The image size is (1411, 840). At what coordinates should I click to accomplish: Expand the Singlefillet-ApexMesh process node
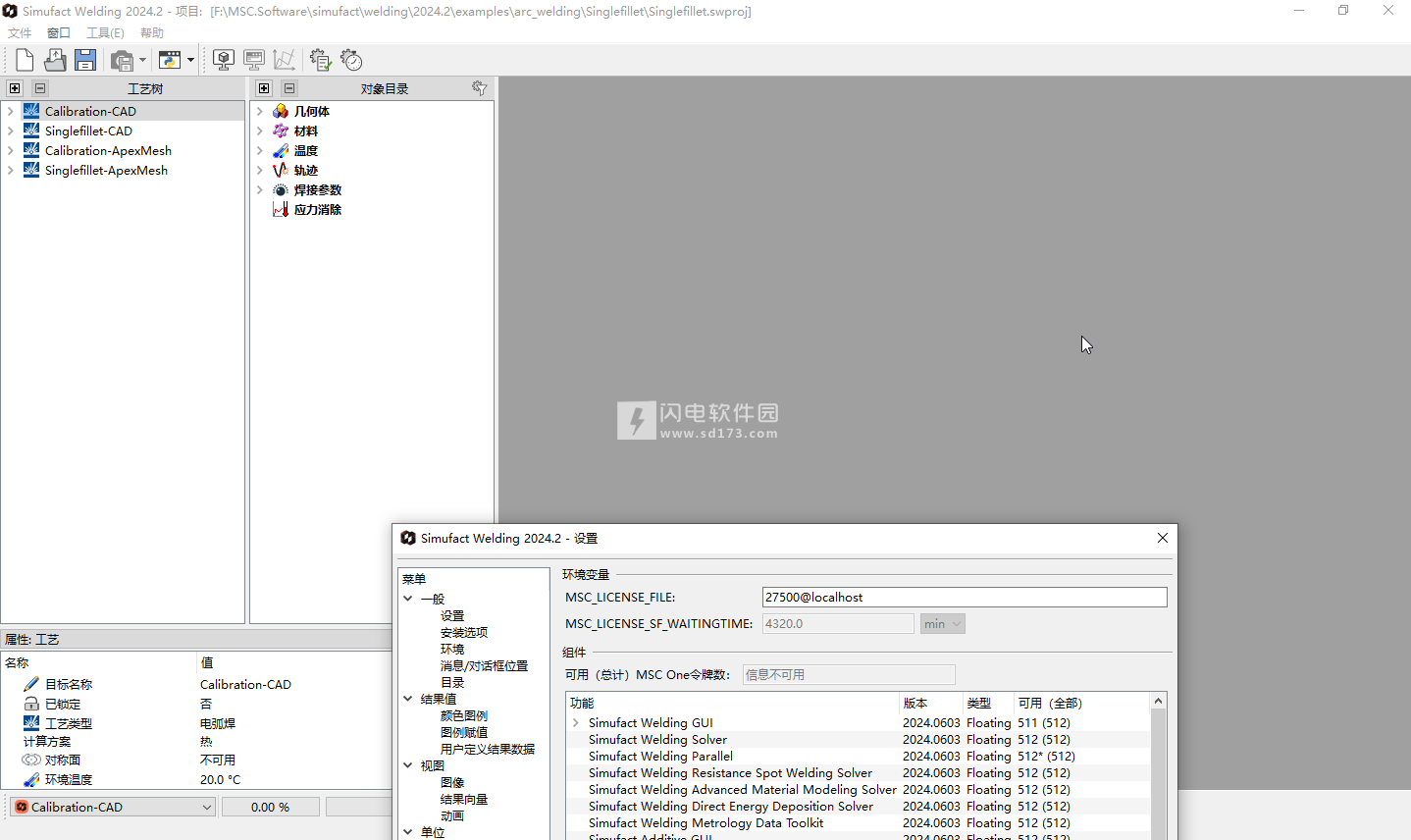pos(11,171)
